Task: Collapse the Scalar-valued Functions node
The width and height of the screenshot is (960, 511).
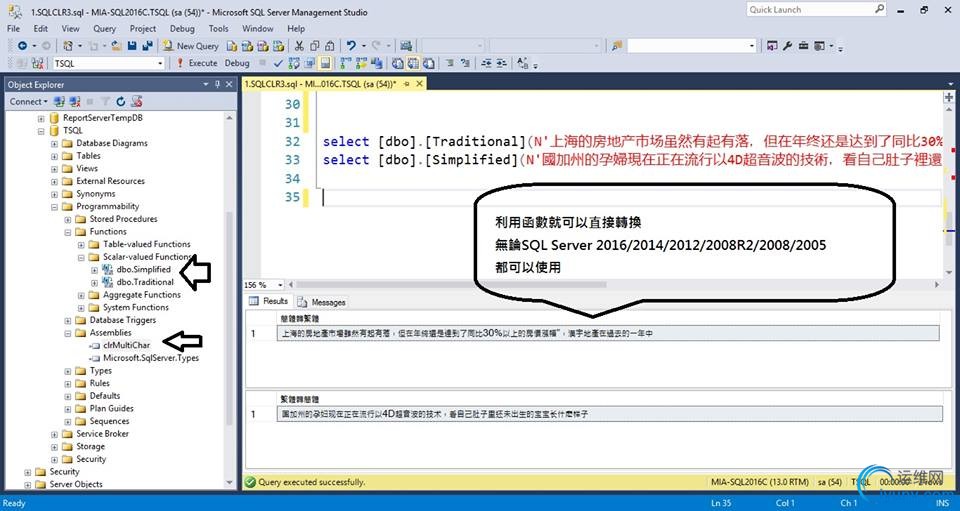Action: point(81,257)
